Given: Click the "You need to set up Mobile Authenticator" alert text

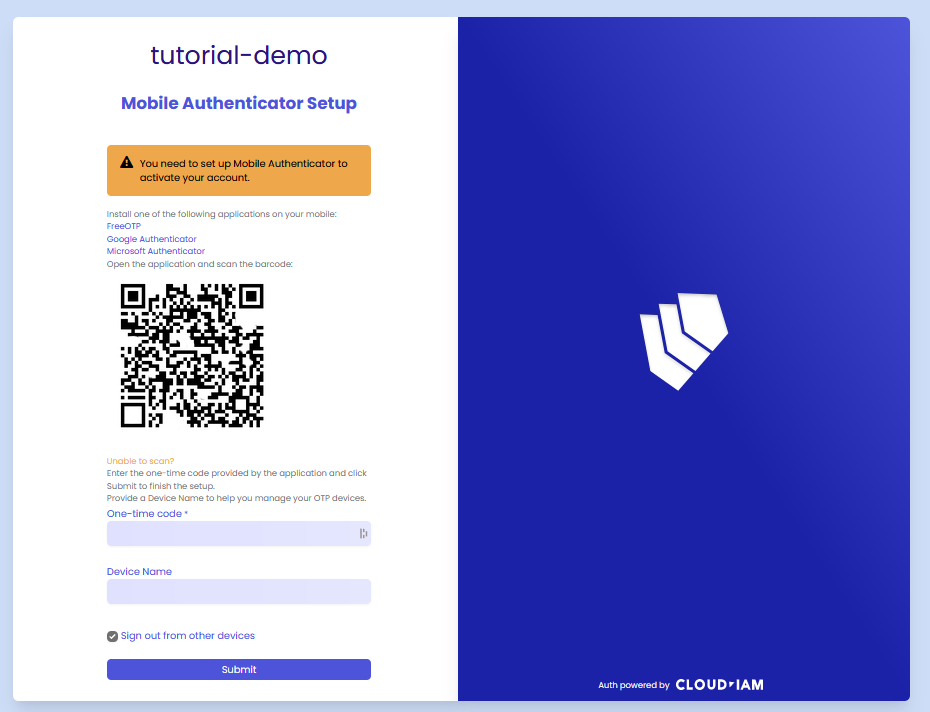Looking at the screenshot, I should [x=243, y=170].
